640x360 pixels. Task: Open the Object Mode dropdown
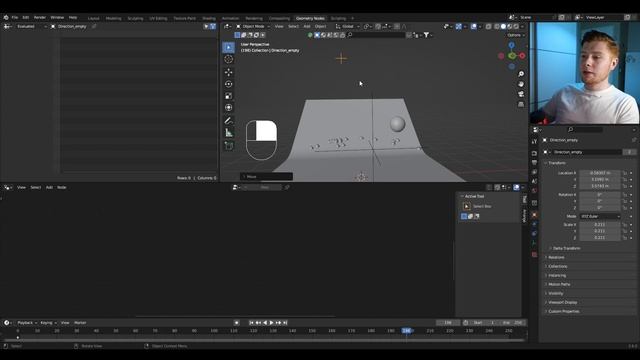point(253,27)
